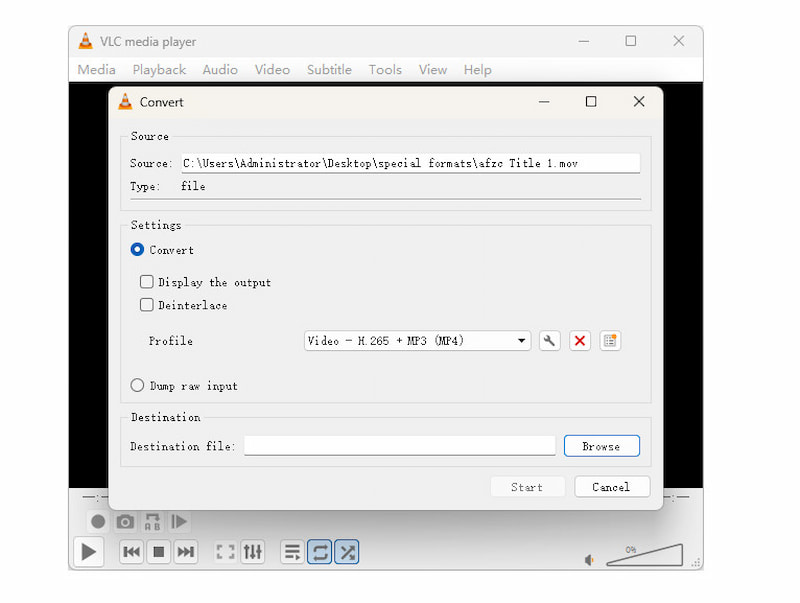Image resolution: width=800 pixels, height=603 pixels.
Task: Toggle the loop playback button
Action: coord(319,551)
